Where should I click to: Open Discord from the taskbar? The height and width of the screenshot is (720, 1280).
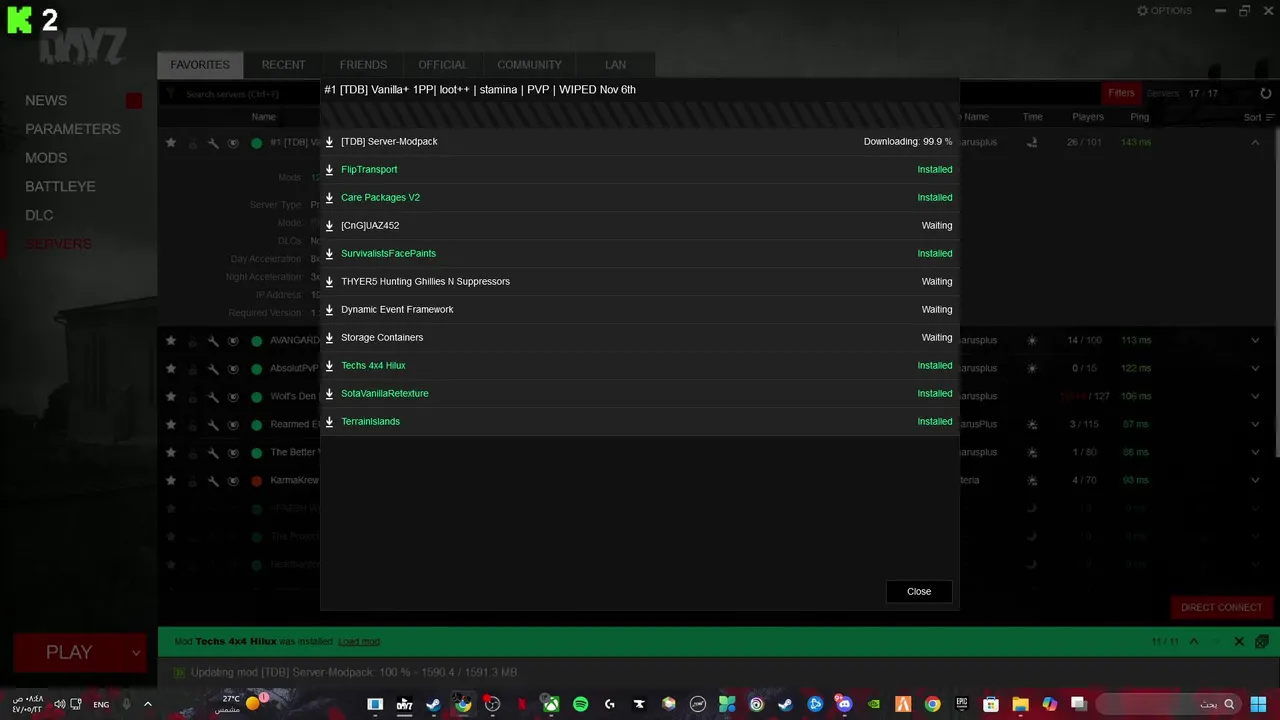click(x=844, y=704)
